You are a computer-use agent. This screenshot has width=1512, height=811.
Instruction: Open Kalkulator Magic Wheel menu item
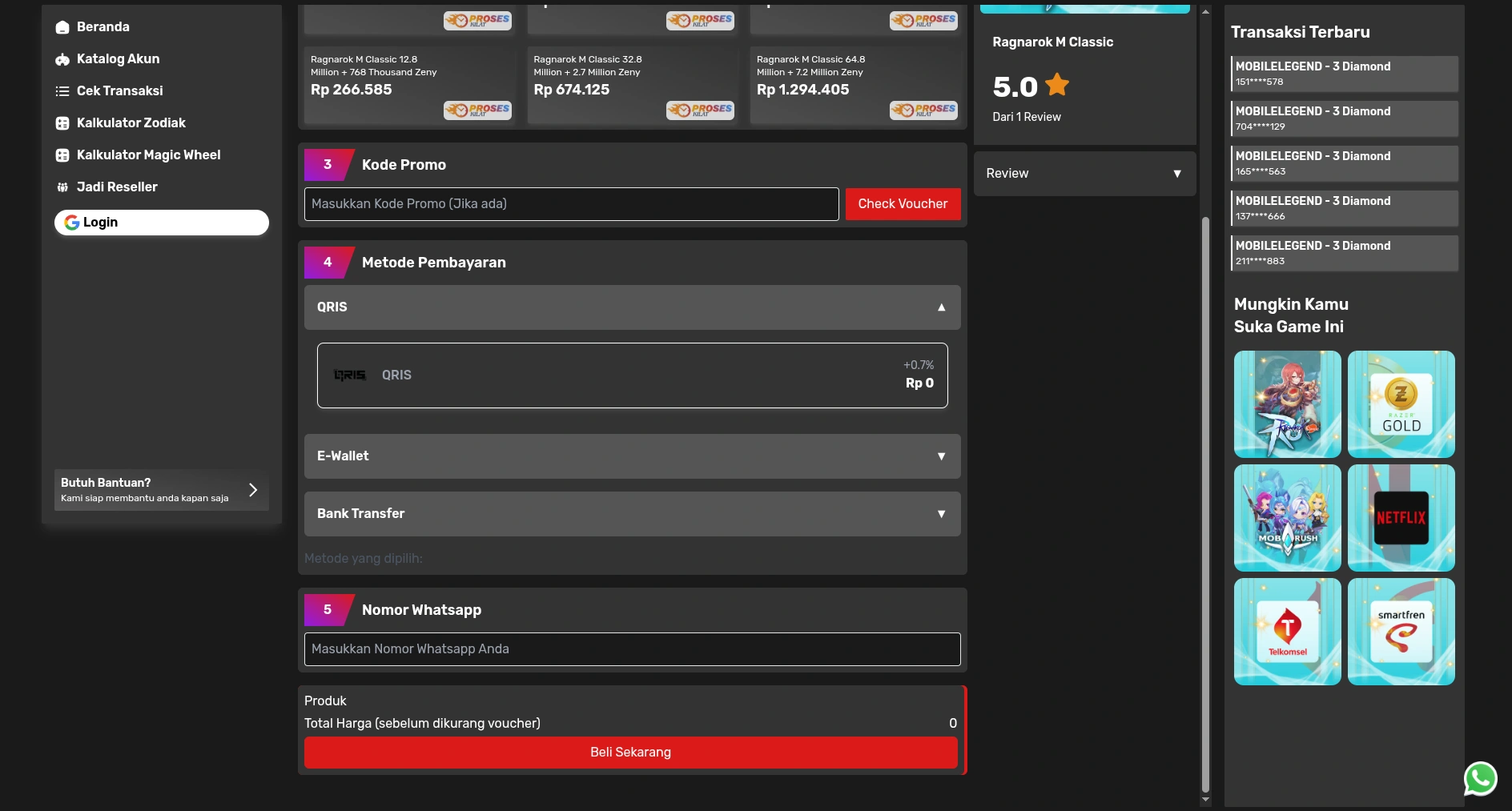(148, 155)
